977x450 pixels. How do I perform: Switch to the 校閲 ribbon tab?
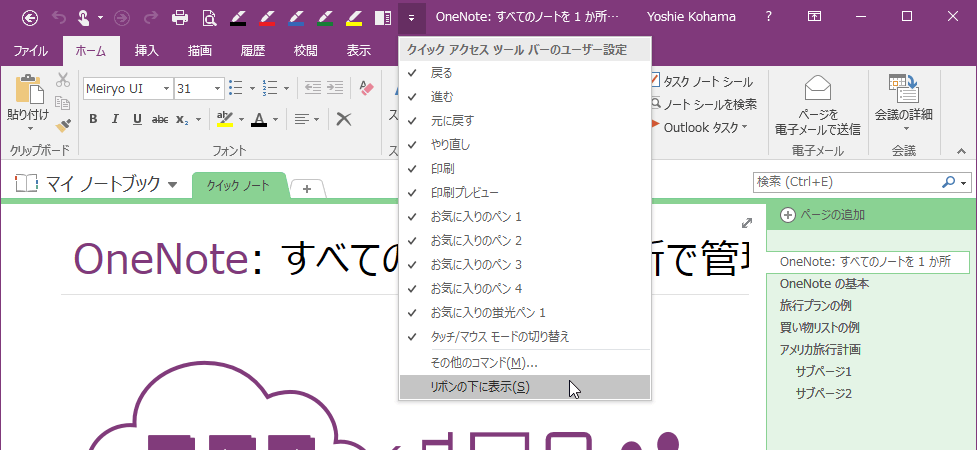pos(305,51)
